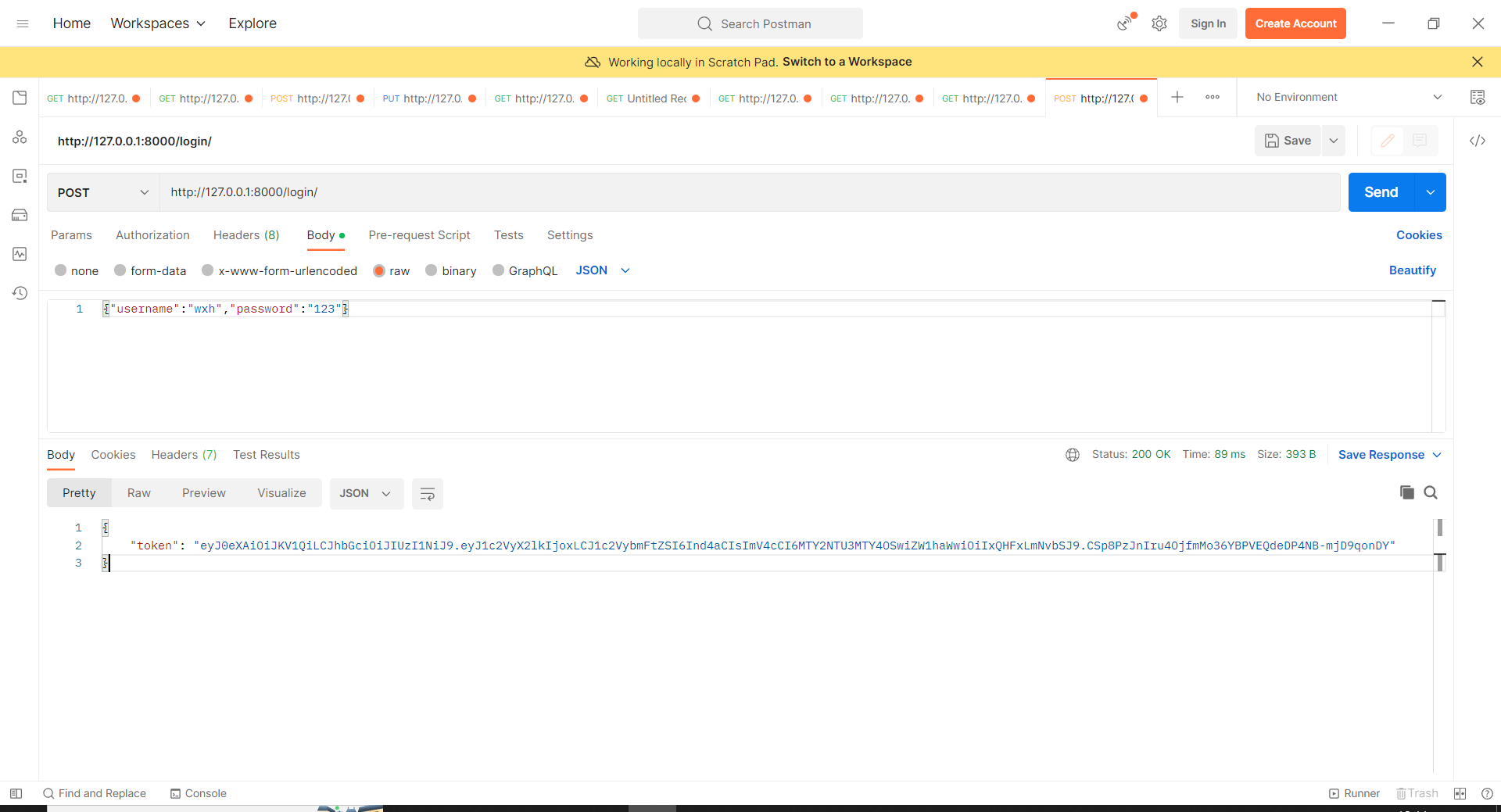Image resolution: width=1501 pixels, height=812 pixels.
Task: Expand the No Environment selector
Action: (x=1349, y=97)
